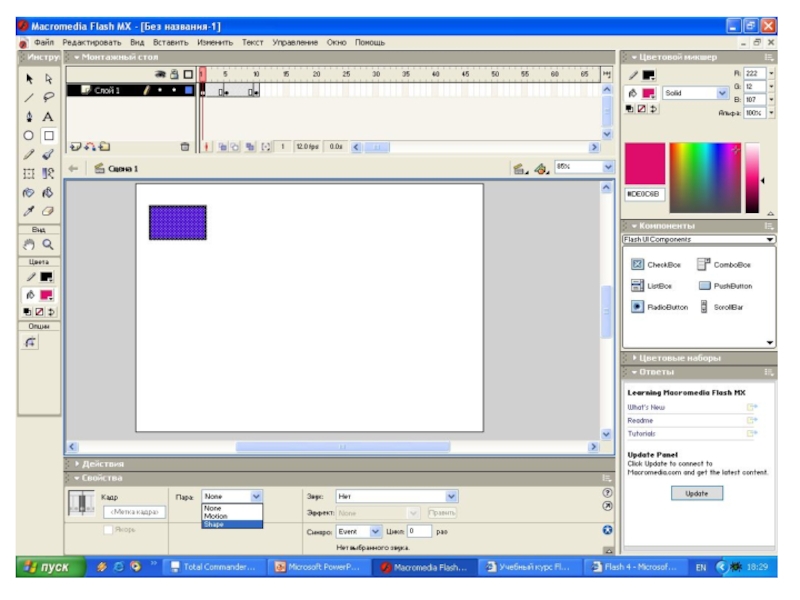Open the Управление menu
This screenshot has width=800, height=600.
pos(295,43)
